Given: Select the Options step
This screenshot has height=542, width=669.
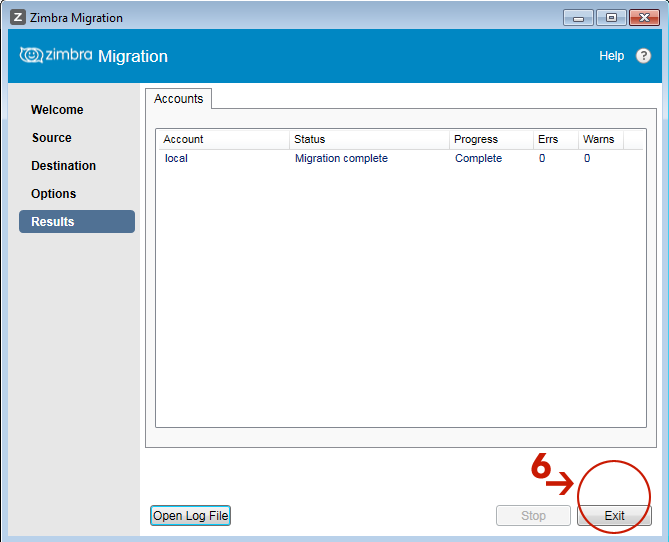Looking at the screenshot, I should pyautogui.click(x=53, y=194).
